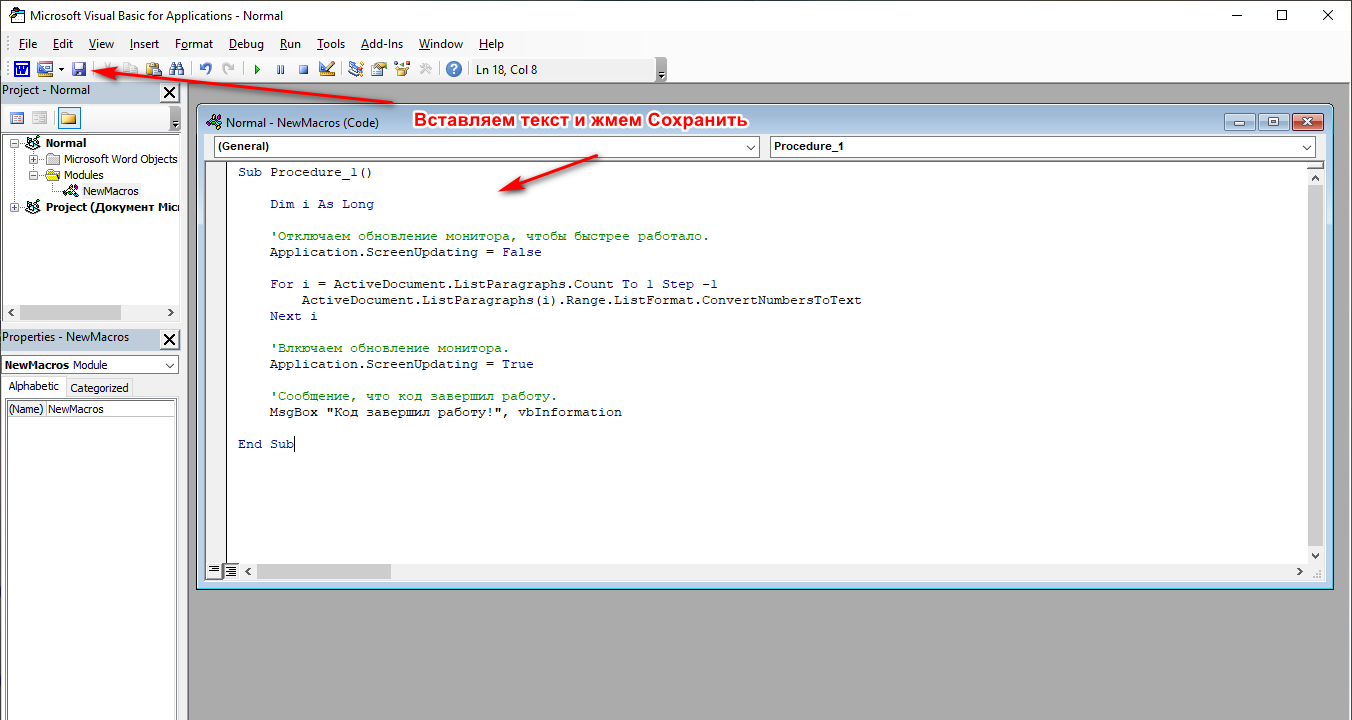Open the Insert object dropdown arrow
Image resolution: width=1352 pixels, height=720 pixels.
point(61,69)
